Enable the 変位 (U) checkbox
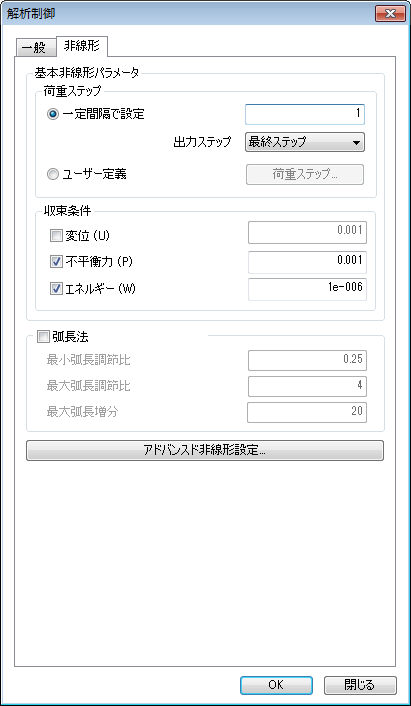The width and height of the screenshot is (411, 706). coord(55,235)
